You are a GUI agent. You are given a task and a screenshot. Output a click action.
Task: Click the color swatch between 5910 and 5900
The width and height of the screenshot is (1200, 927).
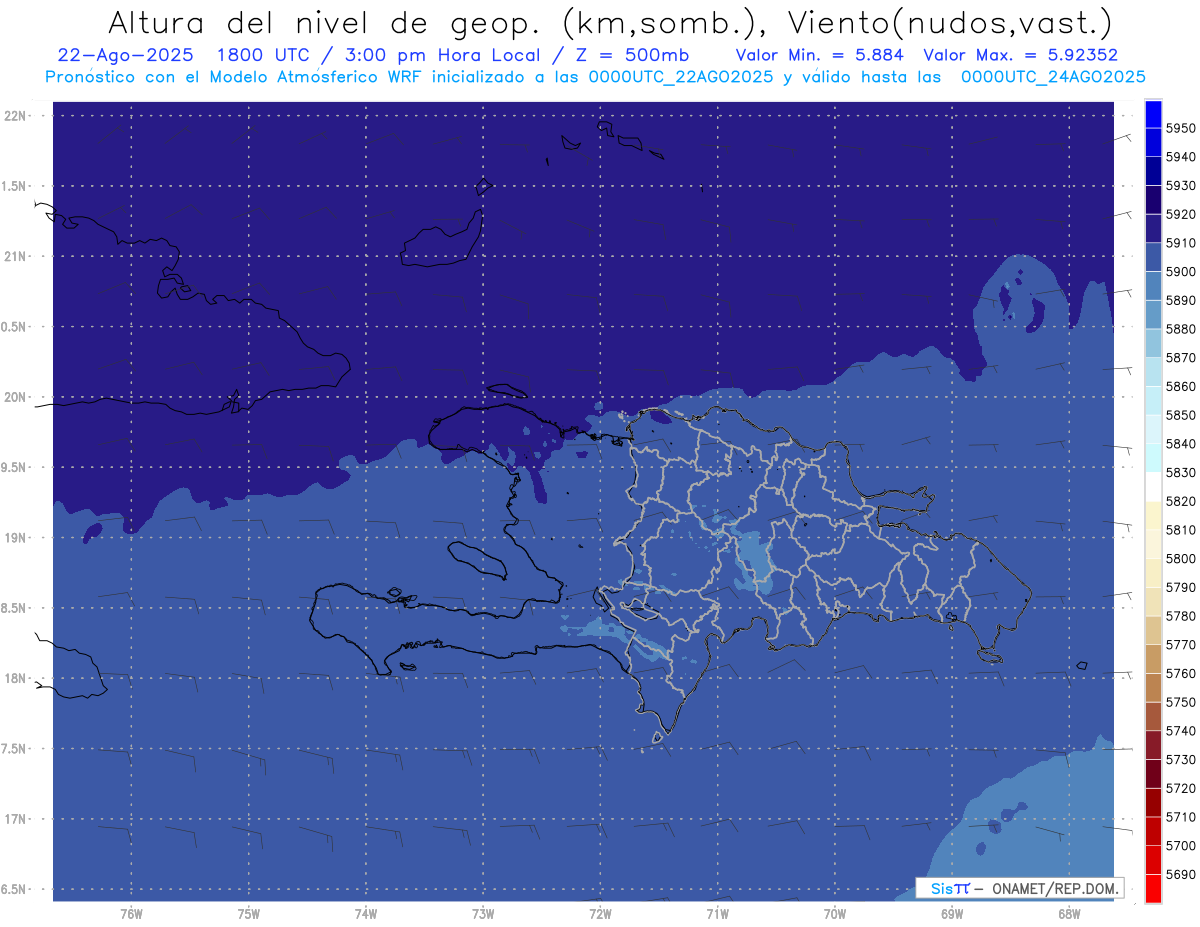pos(1152,257)
